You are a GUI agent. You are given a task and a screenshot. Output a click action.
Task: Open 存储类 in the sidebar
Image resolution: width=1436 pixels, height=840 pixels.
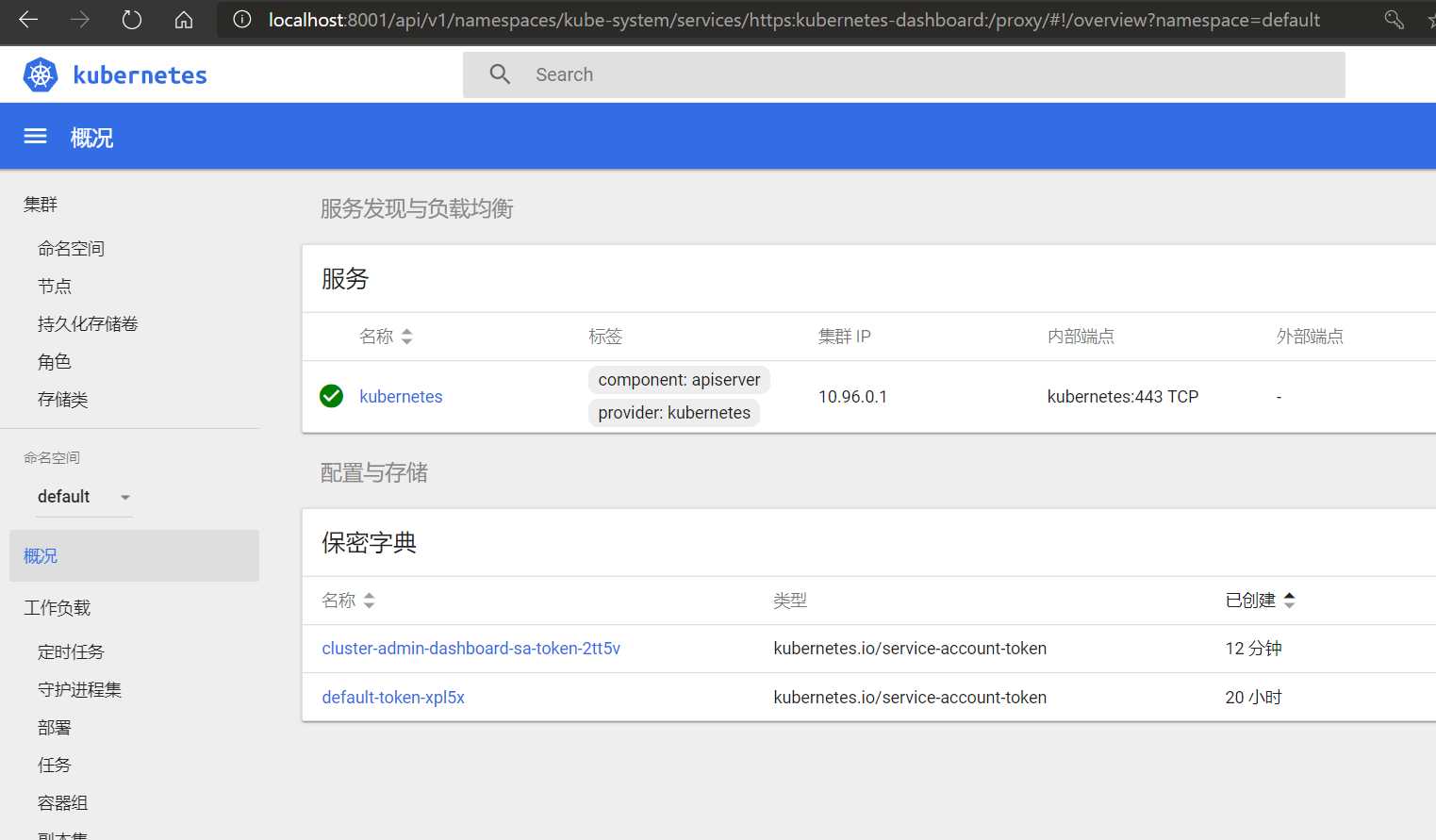pyautogui.click(x=62, y=400)
